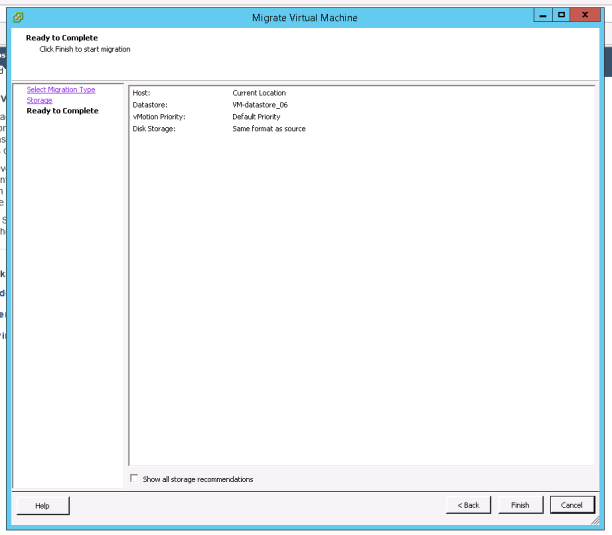Click the Same format as source value
Screen dimensions: 612x535
point(269,129)
